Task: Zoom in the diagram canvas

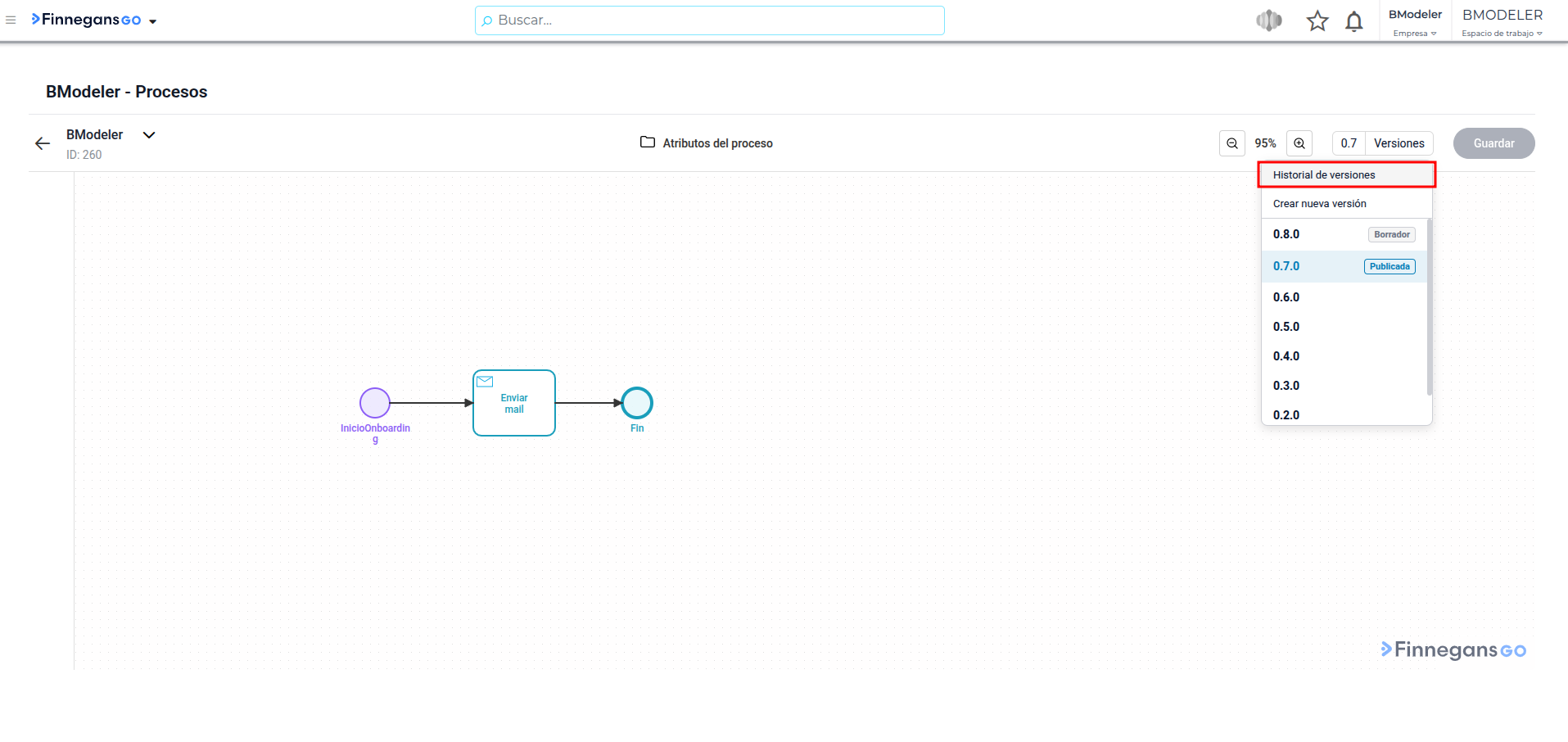Action: pyautogui.click(x=1299, y=143)
